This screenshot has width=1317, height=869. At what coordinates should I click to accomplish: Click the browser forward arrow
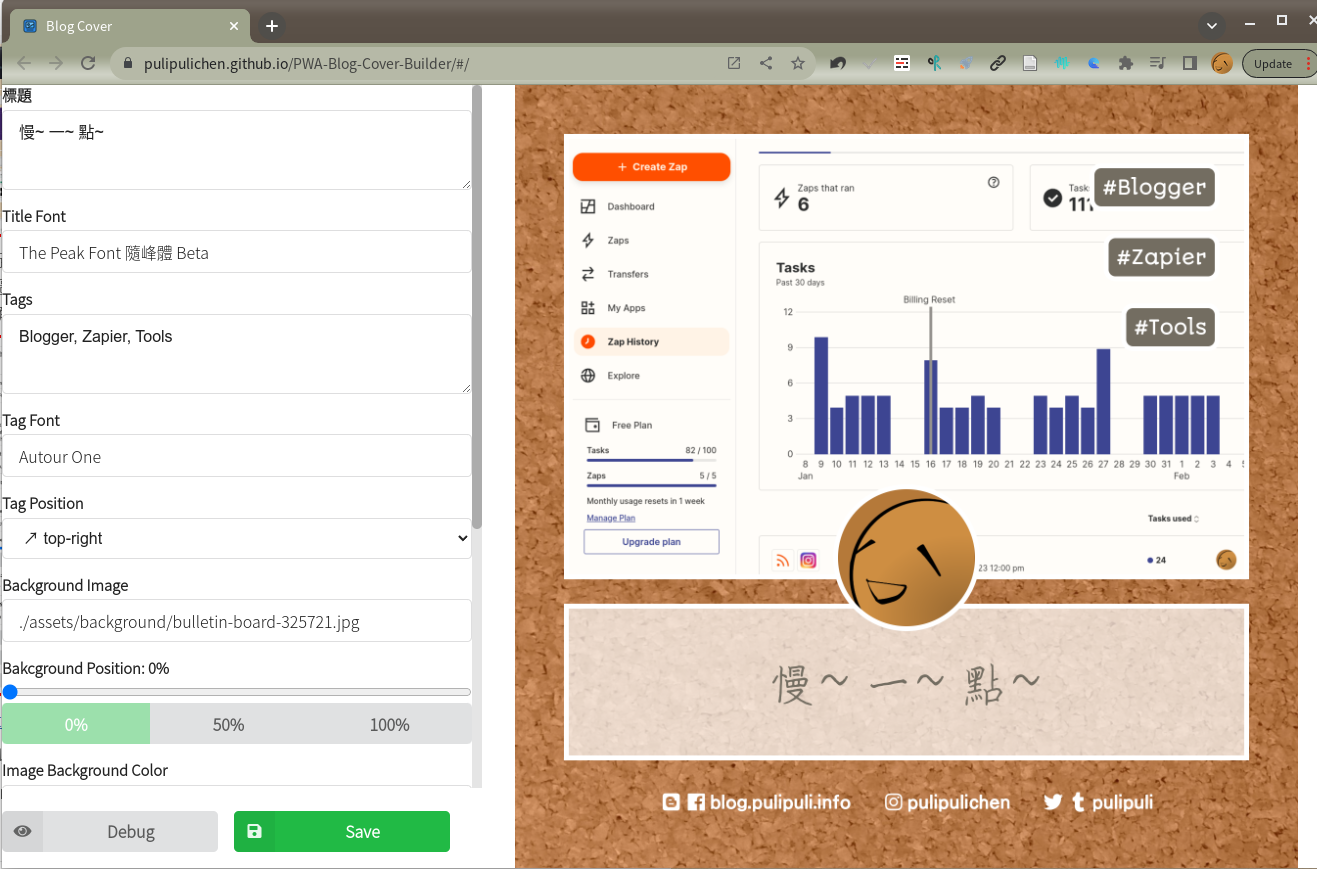coord(56,63)
